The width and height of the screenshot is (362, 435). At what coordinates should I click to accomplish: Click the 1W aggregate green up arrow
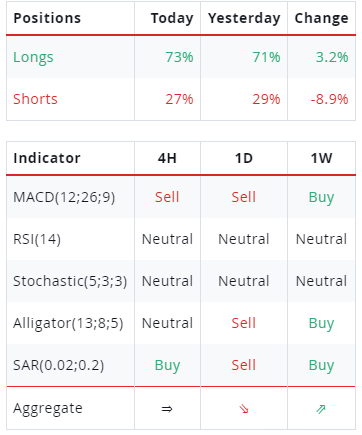pyautogui.click(x=321, y=409)
